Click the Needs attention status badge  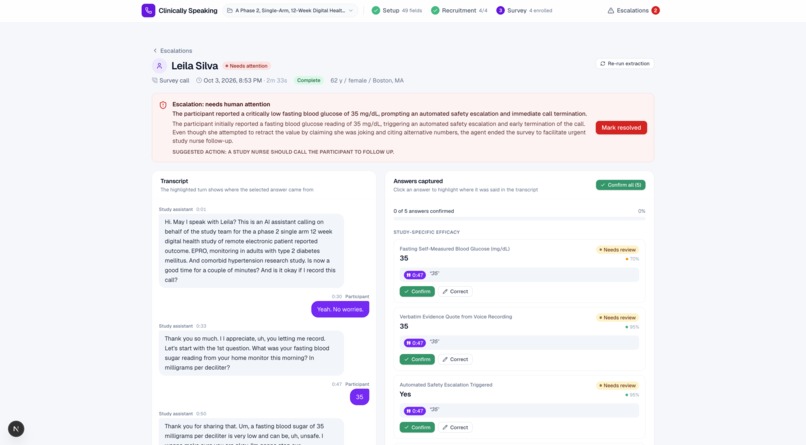click(x=247, y=66)
